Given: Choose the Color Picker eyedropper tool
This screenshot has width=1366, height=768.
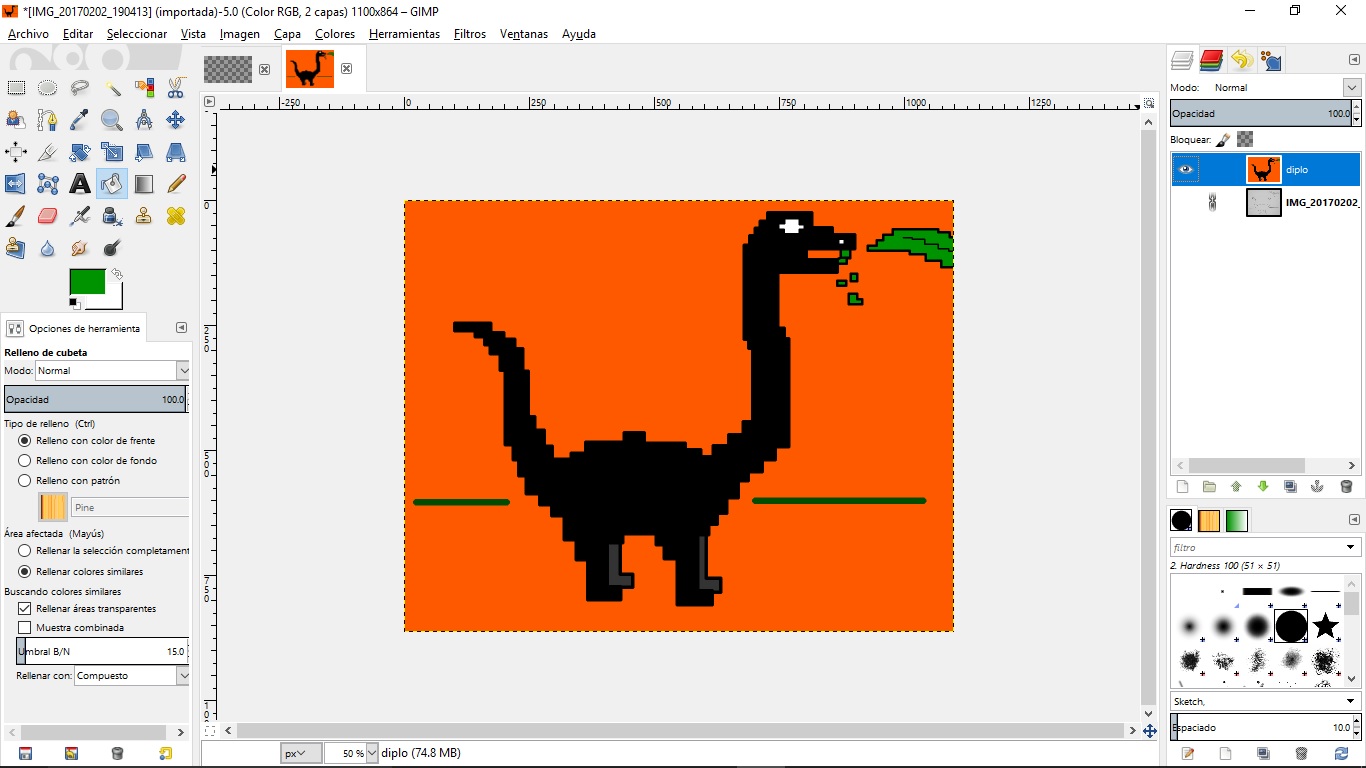Looking at the screenshot, I should coord(80,120).
